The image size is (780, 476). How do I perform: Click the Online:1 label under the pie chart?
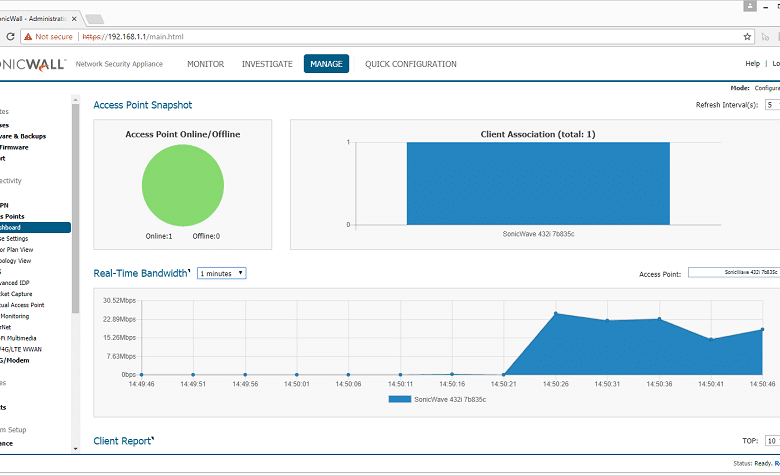pos(159,236)
